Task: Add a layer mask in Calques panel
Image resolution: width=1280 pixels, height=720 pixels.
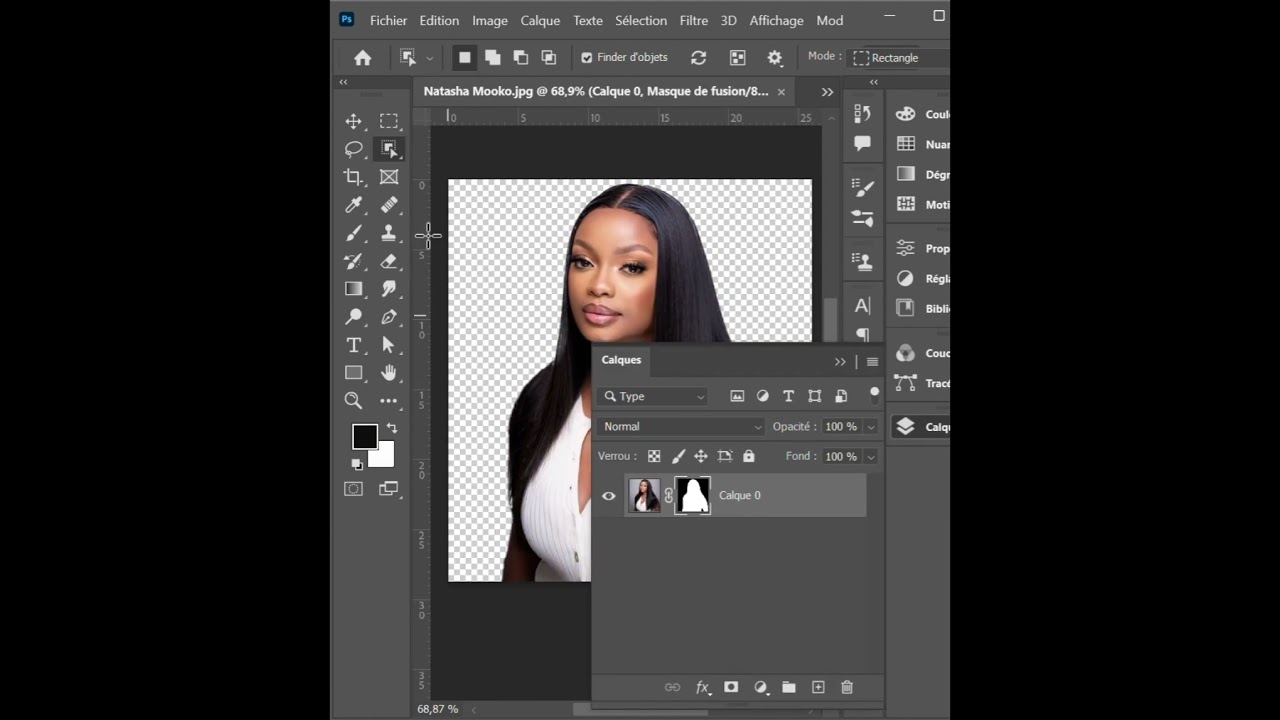Action: 731,687
